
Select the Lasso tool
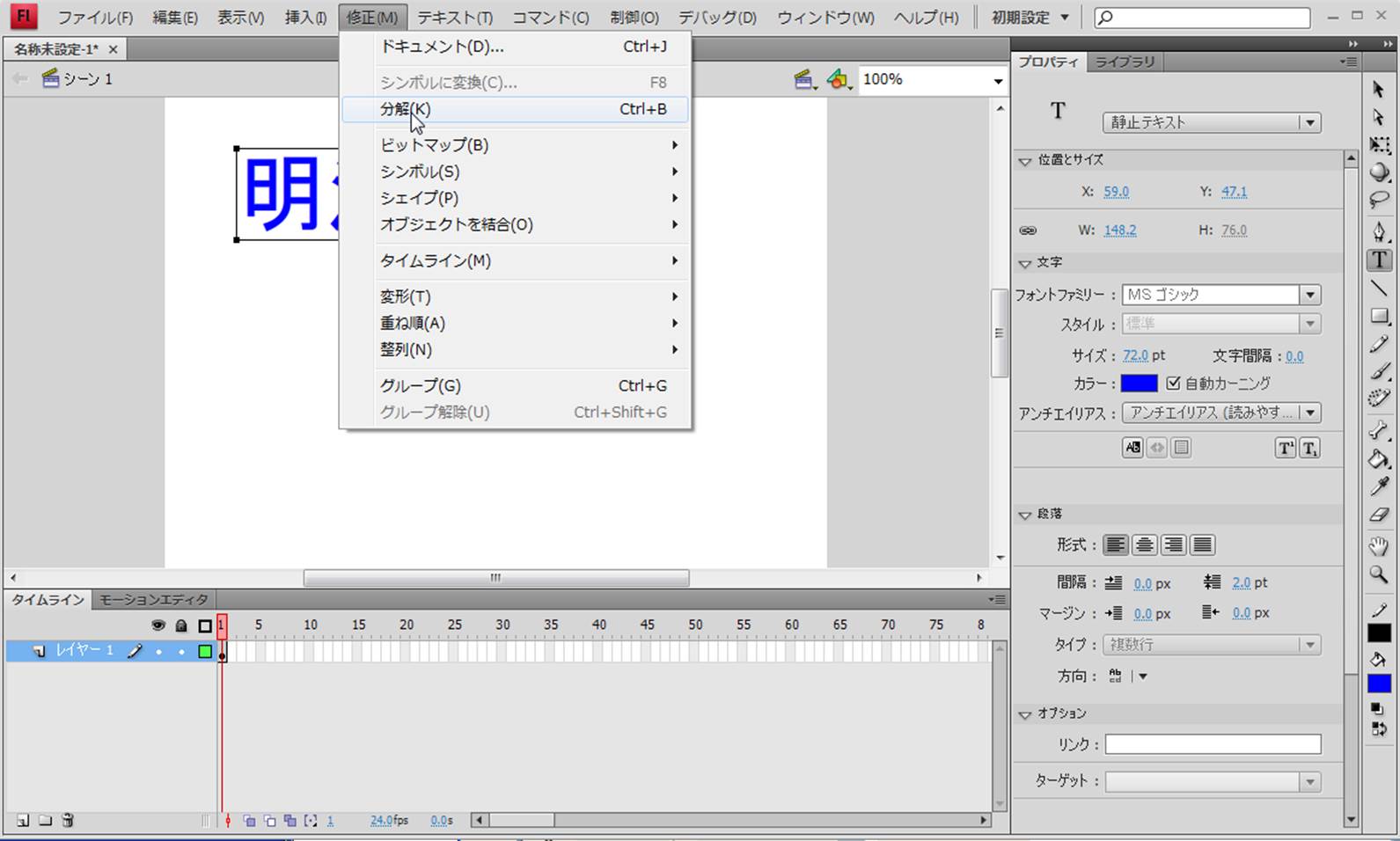point(1379,201)
